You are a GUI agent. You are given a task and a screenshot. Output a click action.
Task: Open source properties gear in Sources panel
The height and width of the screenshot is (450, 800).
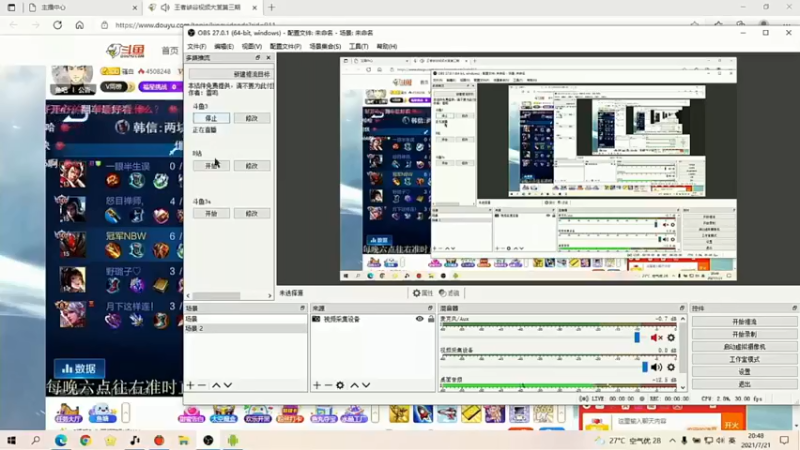tap(340, 385)
